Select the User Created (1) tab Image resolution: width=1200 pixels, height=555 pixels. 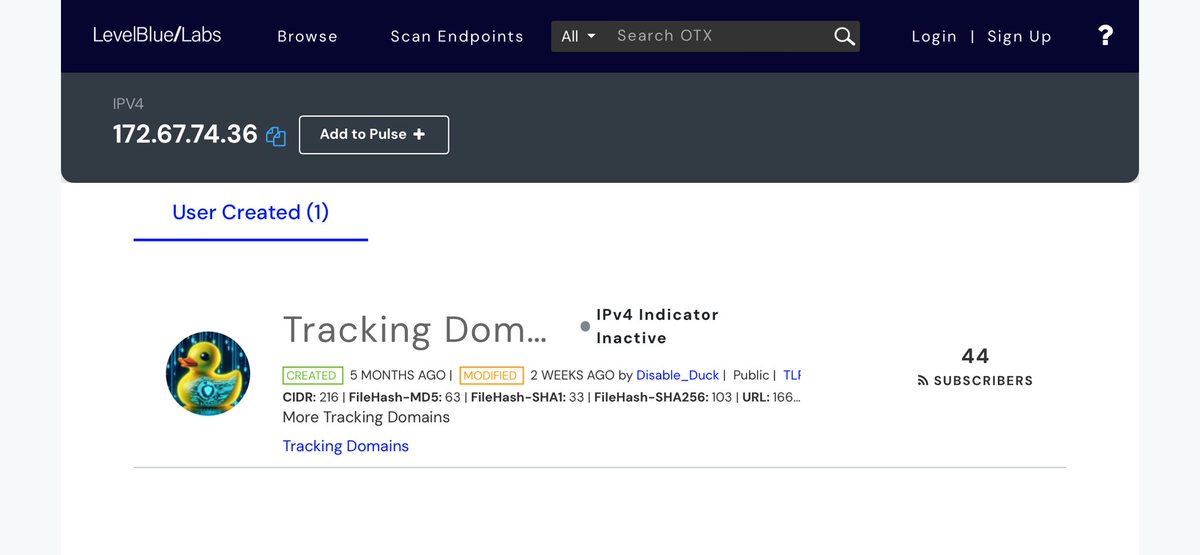pos(250,212)
